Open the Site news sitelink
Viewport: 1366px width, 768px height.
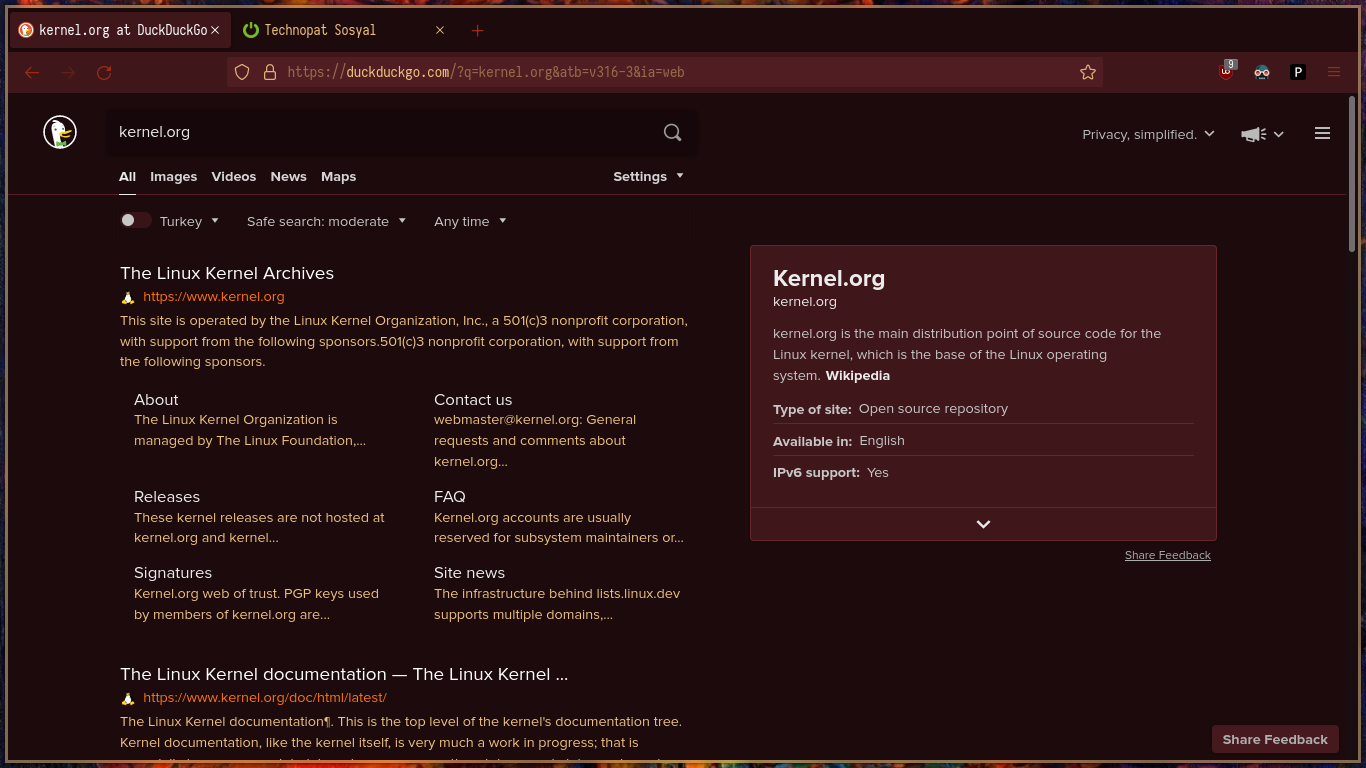point(470,572)
